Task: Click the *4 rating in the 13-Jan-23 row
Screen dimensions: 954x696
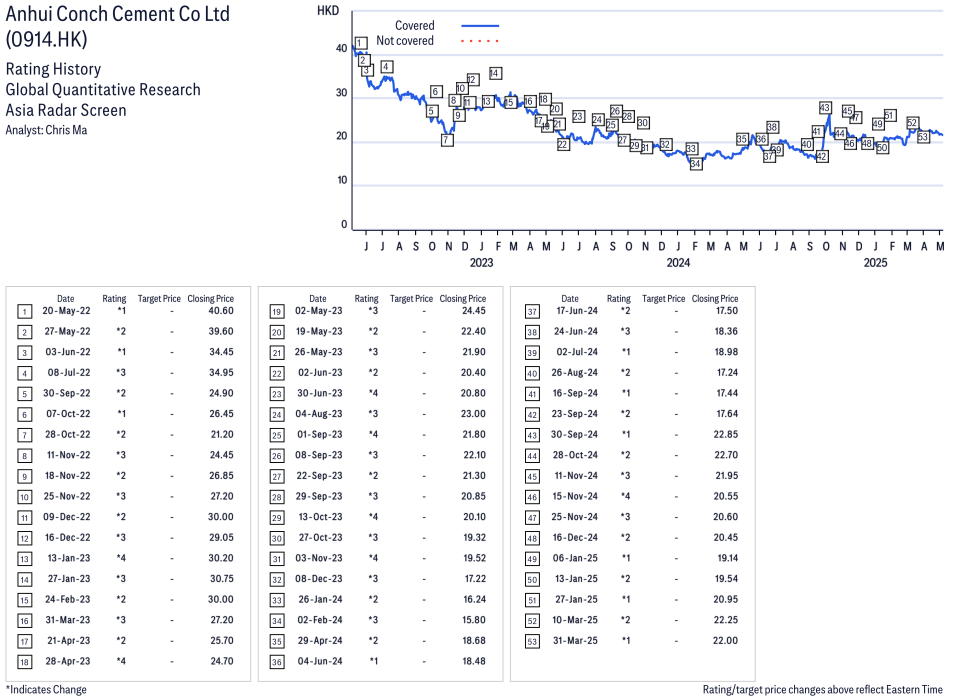Action: [x=121, y=559]
